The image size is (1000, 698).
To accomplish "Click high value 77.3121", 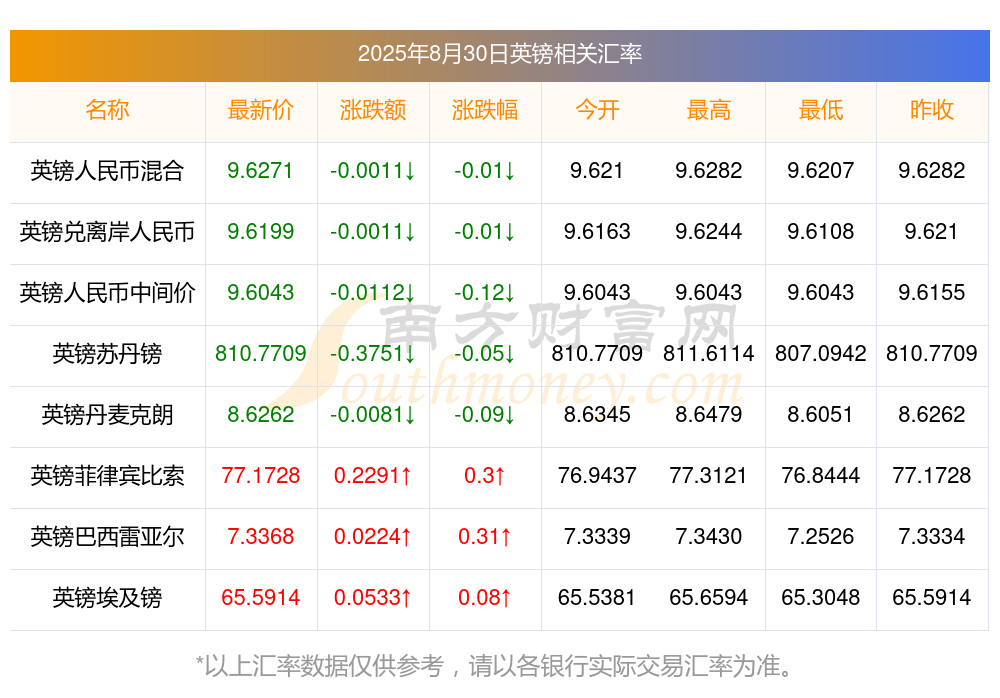I will (x=709, y=476).
